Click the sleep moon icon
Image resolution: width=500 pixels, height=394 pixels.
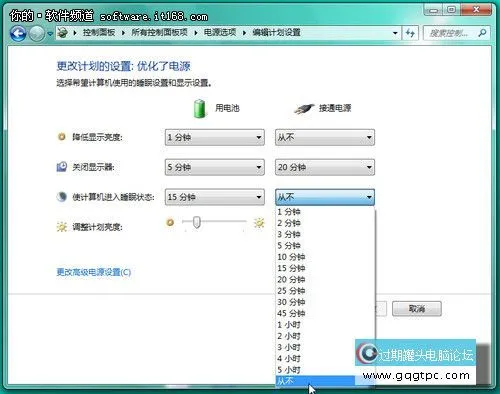tap(62, 197)
